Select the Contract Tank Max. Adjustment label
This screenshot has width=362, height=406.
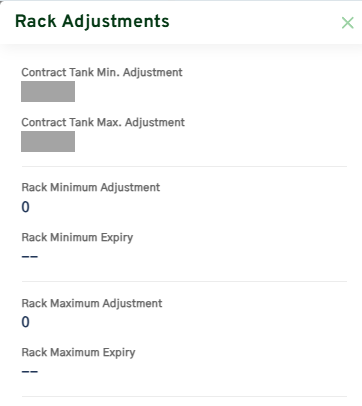click(103, 122)
